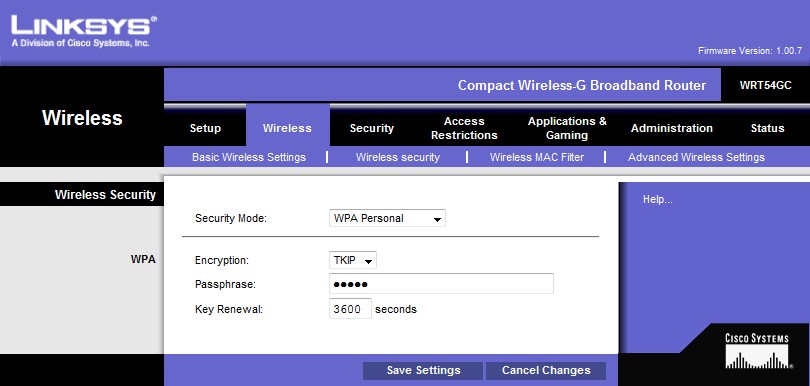
Task: Open Basic Wireless Settings subtab
Action: (249, 157)
